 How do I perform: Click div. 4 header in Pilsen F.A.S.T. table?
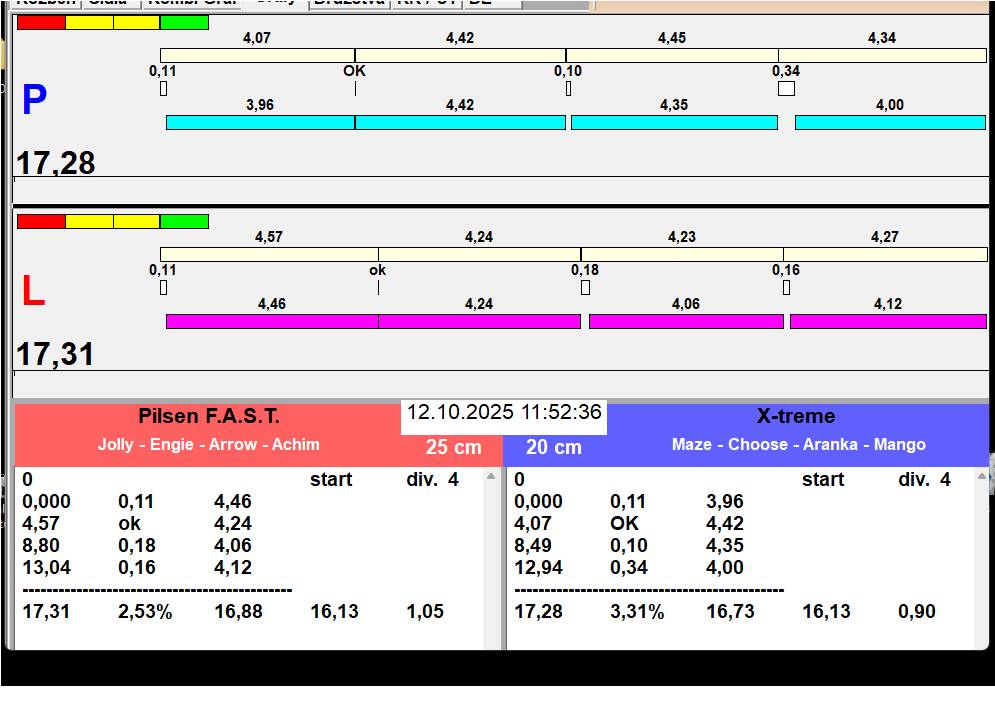click(x=433, y=480)
